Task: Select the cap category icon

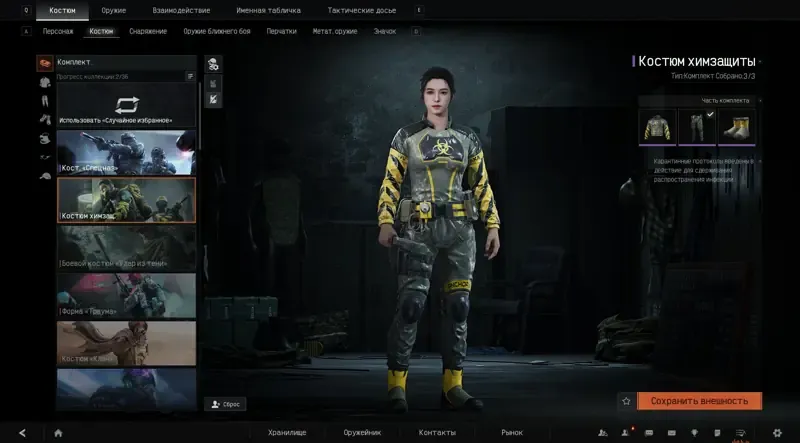Action: click(45, 176)
